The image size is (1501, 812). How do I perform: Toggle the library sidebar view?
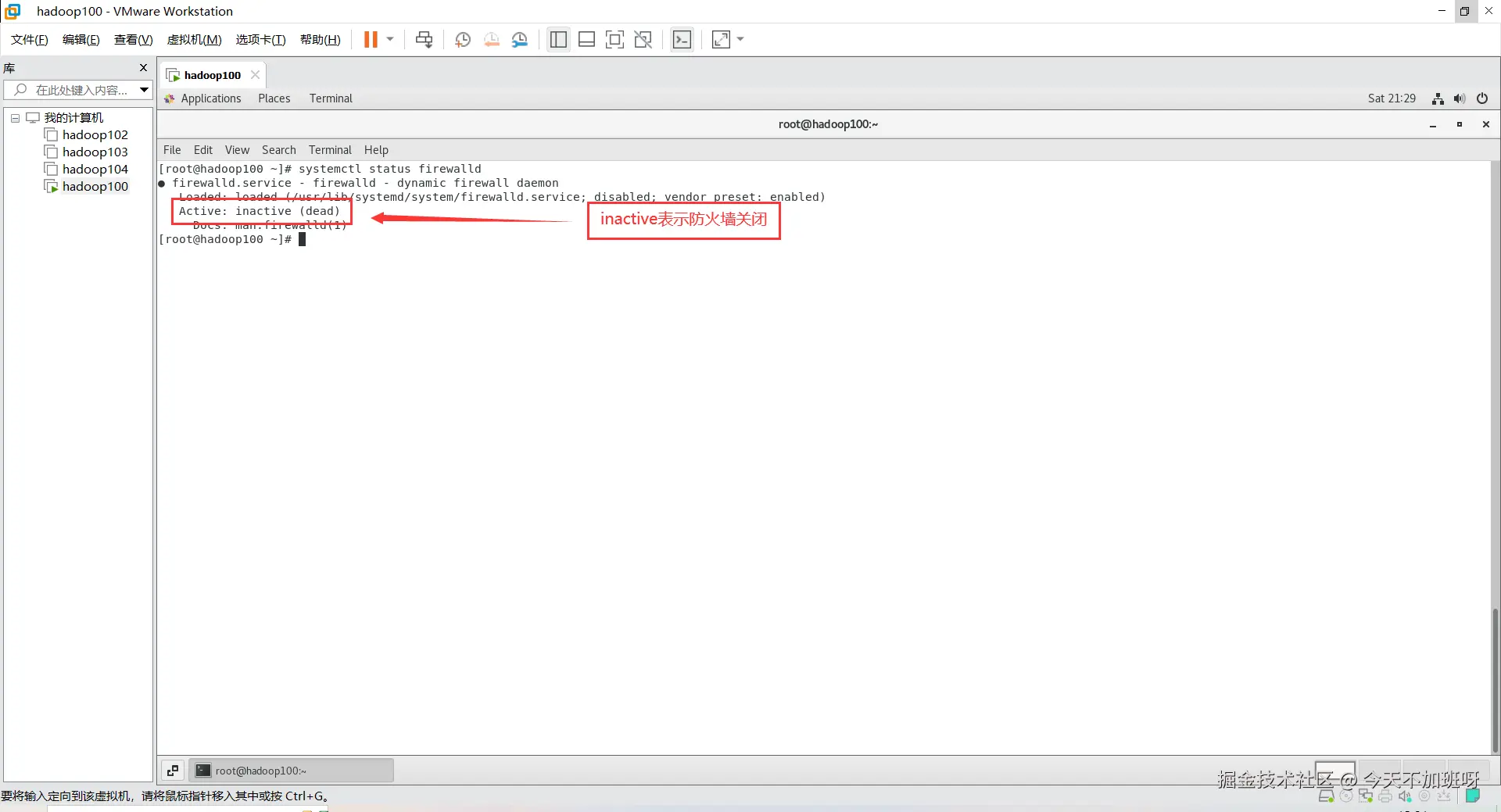558,40
